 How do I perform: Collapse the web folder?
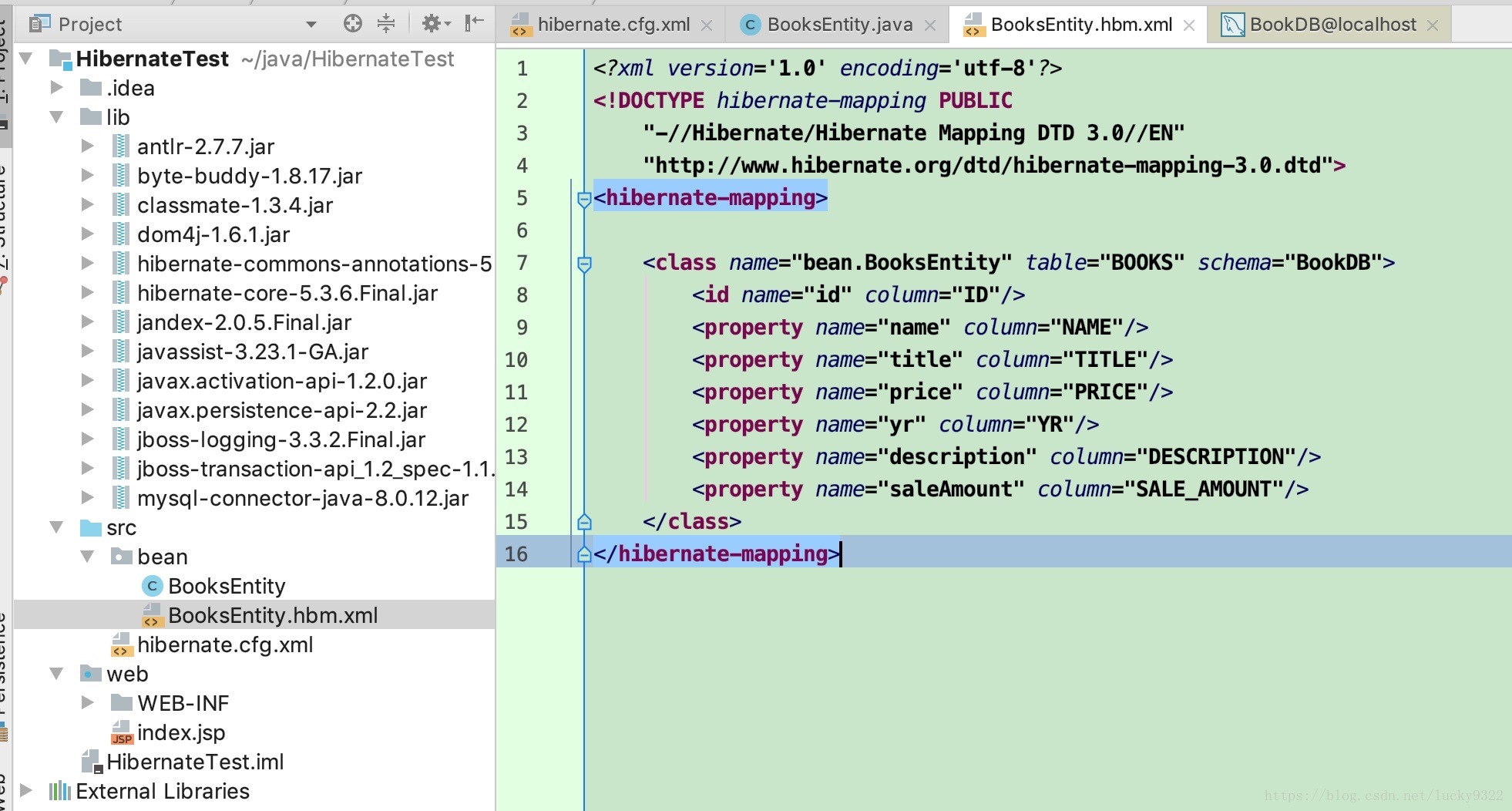coord(56,674)
